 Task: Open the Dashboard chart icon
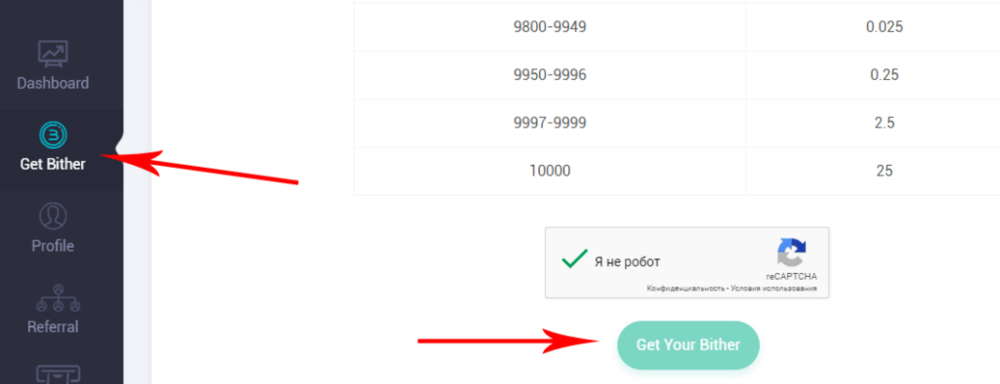click(x=53, y=54)
